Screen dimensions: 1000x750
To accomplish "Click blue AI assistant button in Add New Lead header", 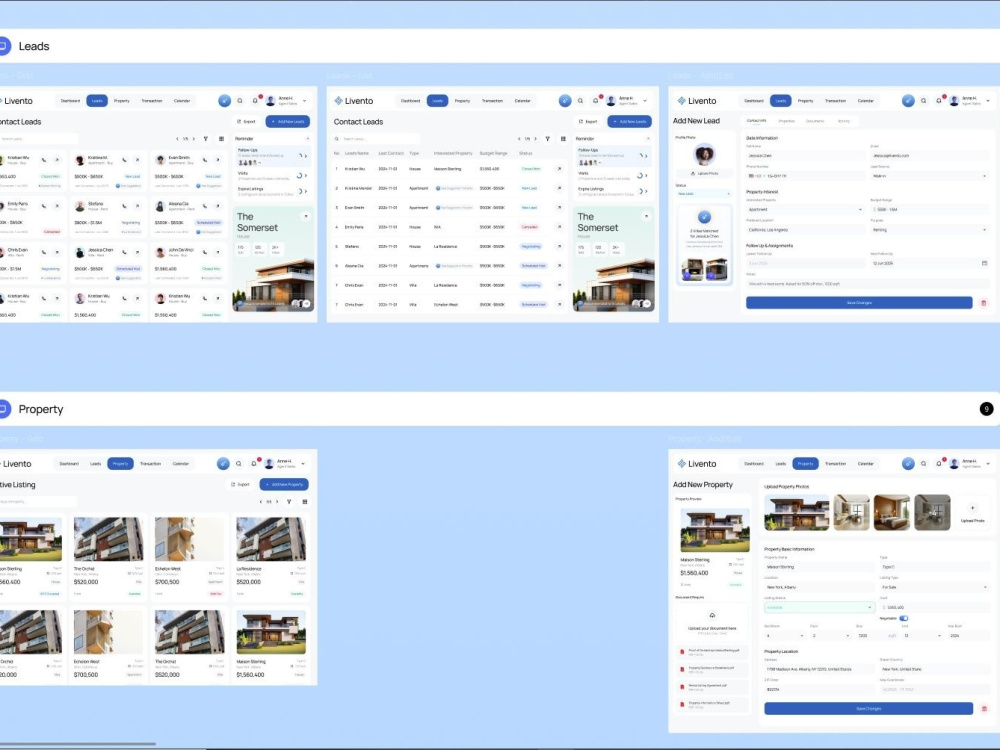I will (x=908, y=101).
